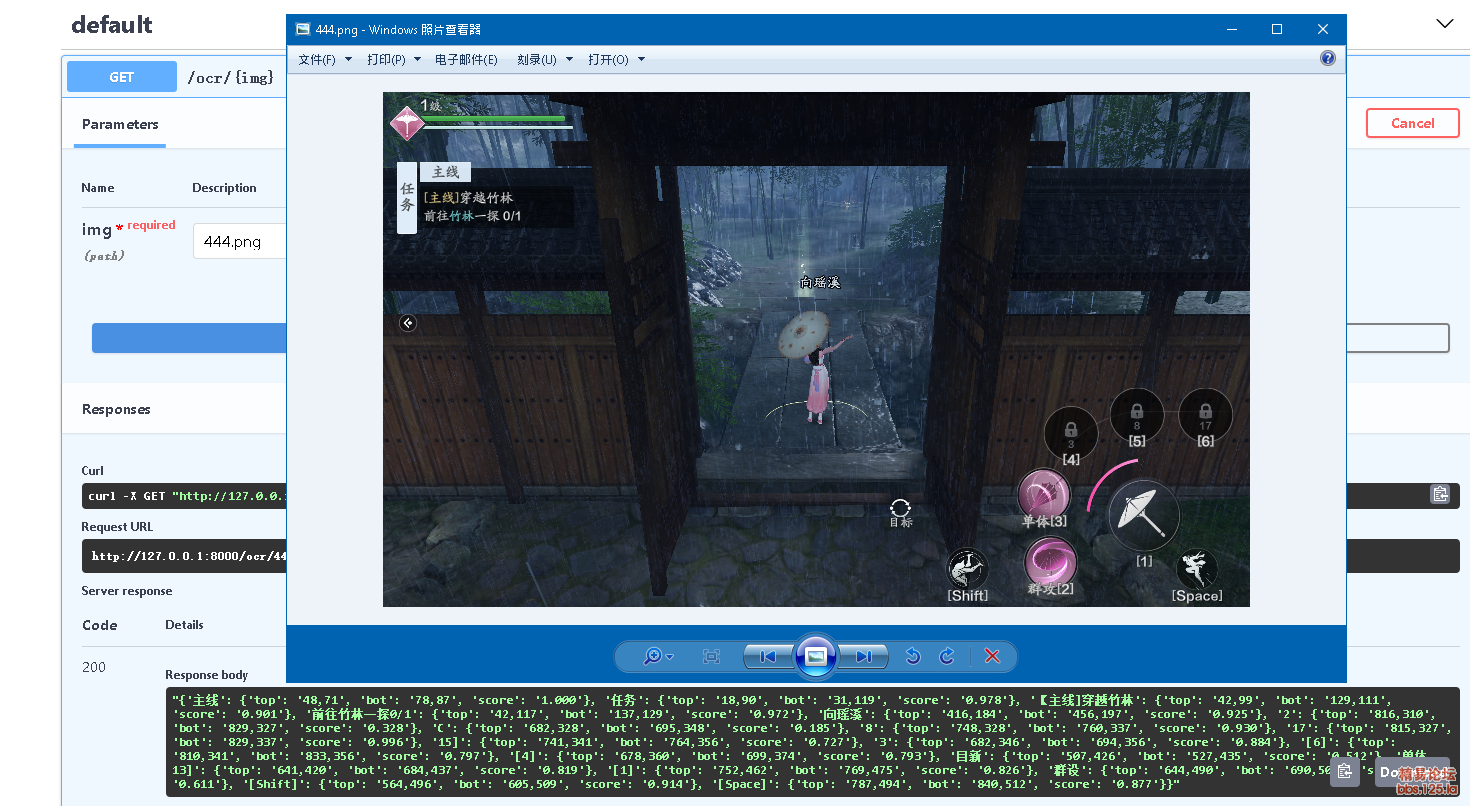Viewport: 1470px width, 806px height.
Task: Start the slideshow with the center button
Action: [x=815, y=656]
